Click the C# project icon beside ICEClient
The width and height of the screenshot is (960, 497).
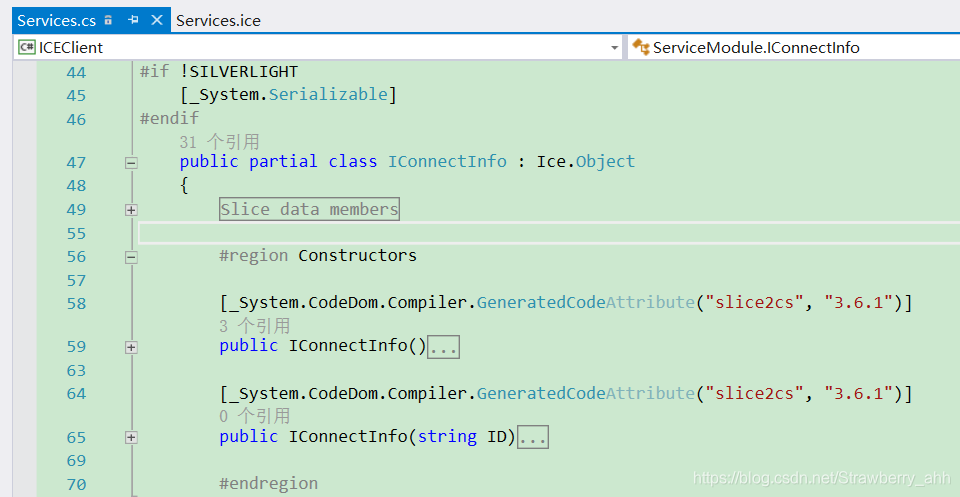(26, 47)
